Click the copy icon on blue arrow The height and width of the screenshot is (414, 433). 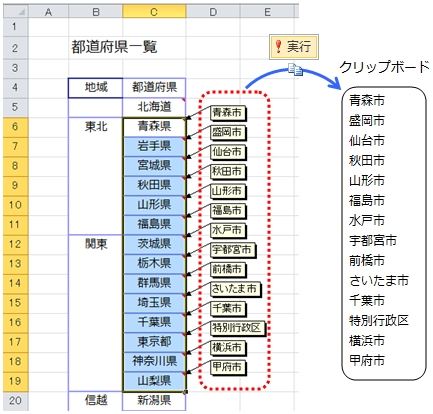click(x=295, y=69)
